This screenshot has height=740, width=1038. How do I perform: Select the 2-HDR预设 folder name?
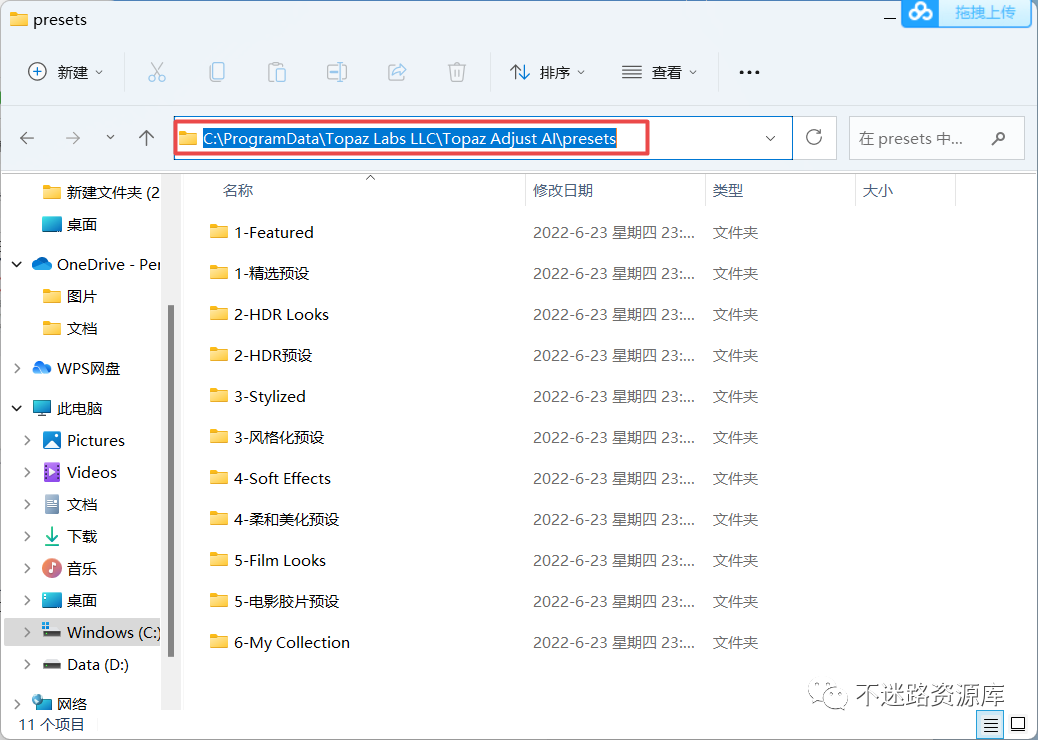(x=273, y=355)
